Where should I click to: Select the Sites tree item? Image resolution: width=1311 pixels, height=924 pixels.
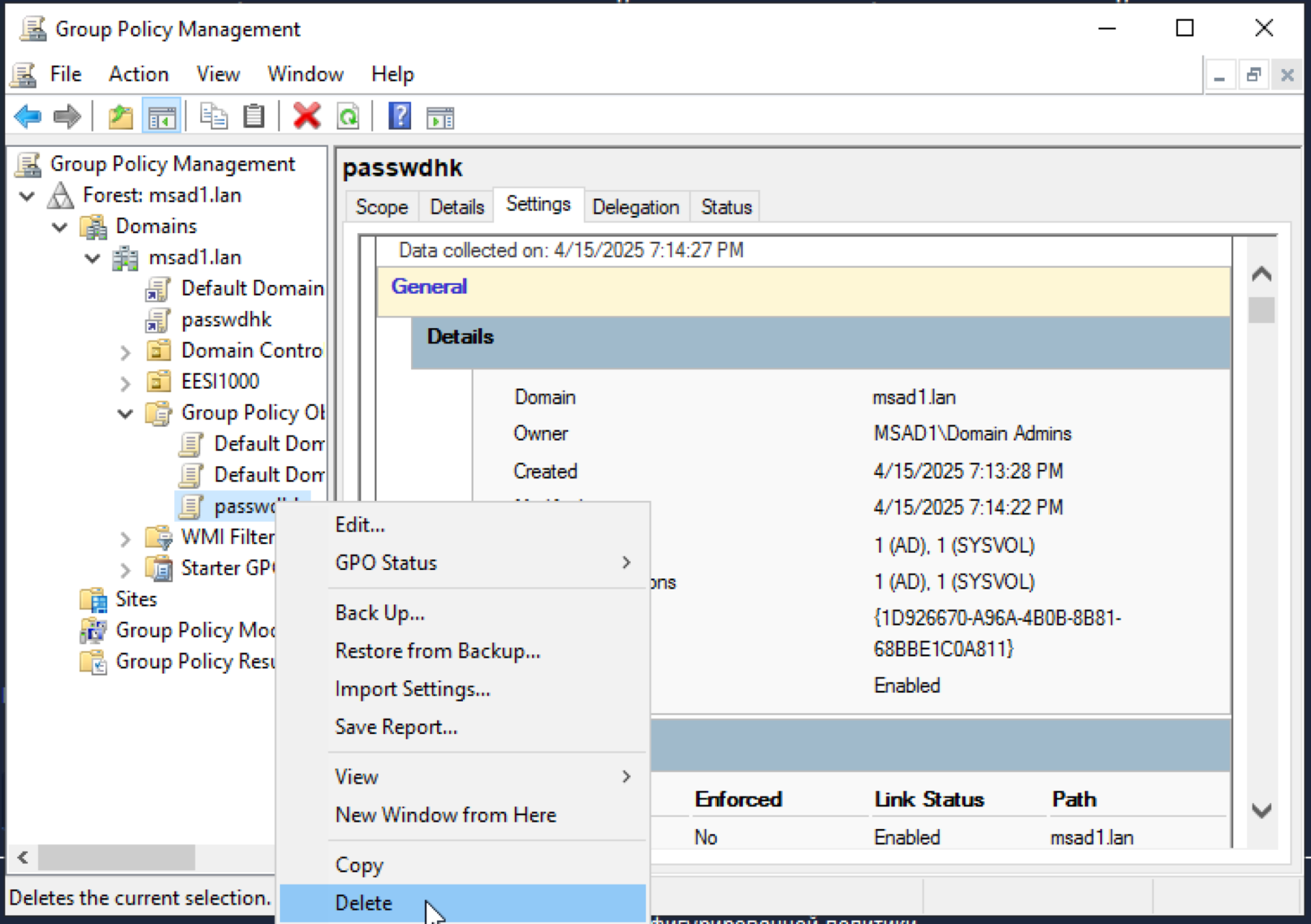tap(136, 599)
